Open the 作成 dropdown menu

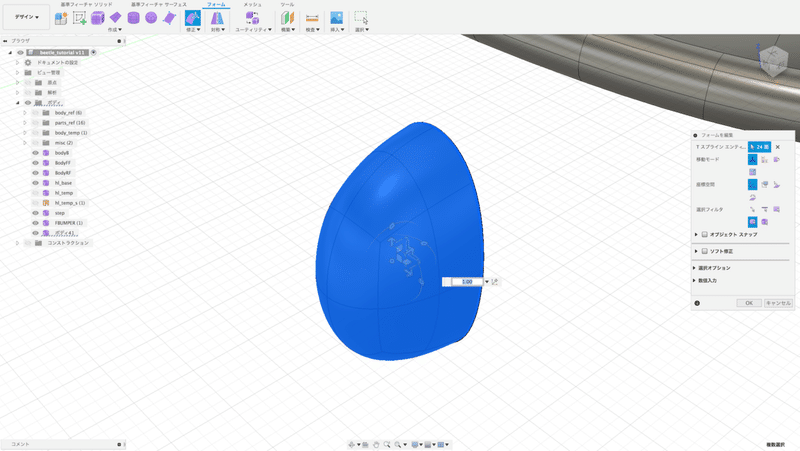pos(115,30)
